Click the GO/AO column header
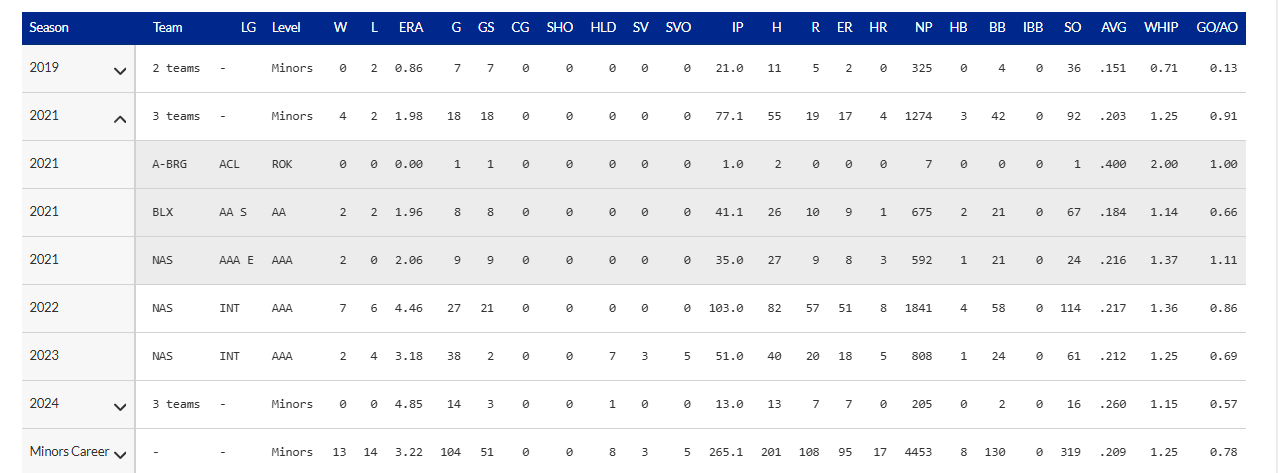Screen dimensions: 1278x473 (1216, 28)
